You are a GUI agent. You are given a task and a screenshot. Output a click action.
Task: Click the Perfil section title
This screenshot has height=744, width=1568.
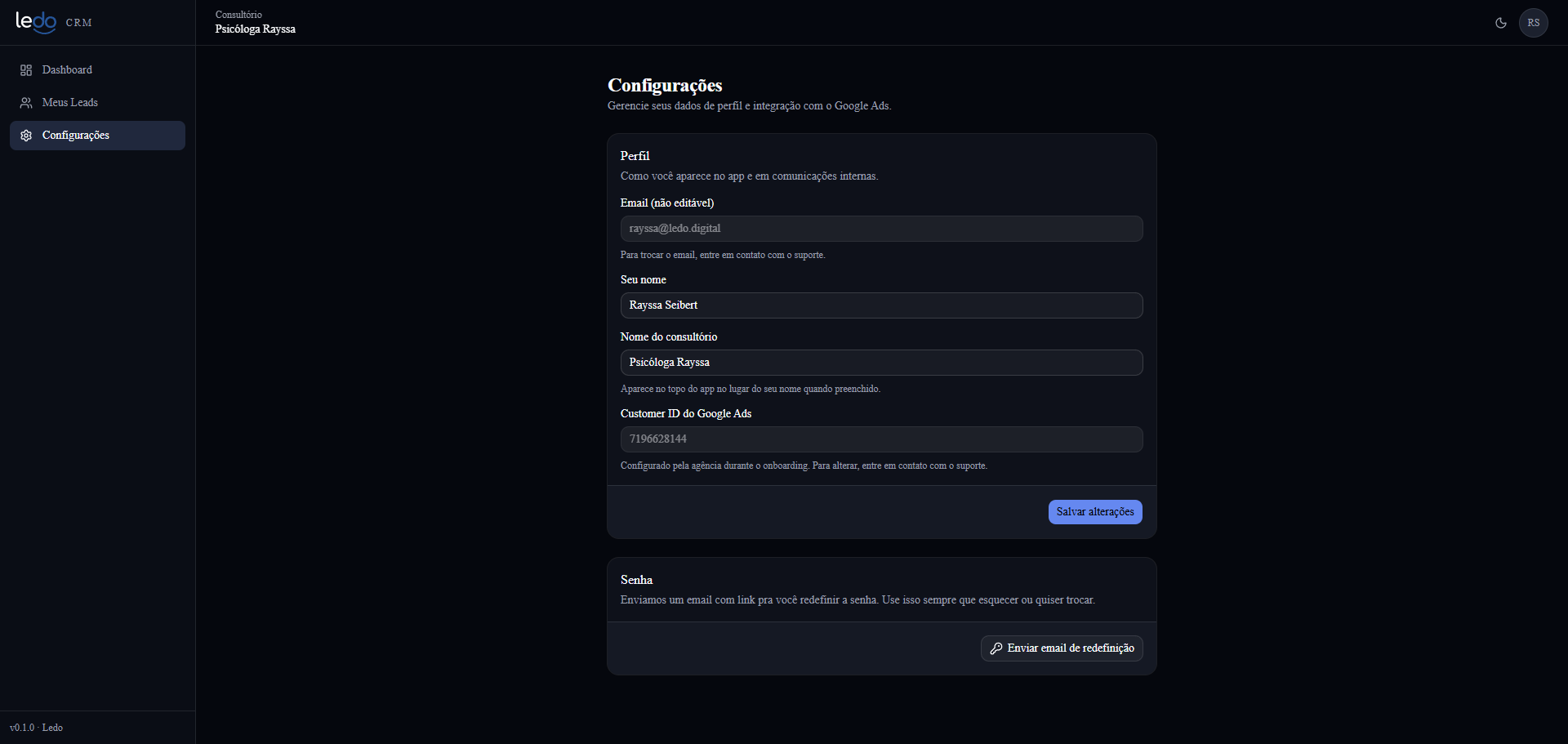click(x=635, y=156)
